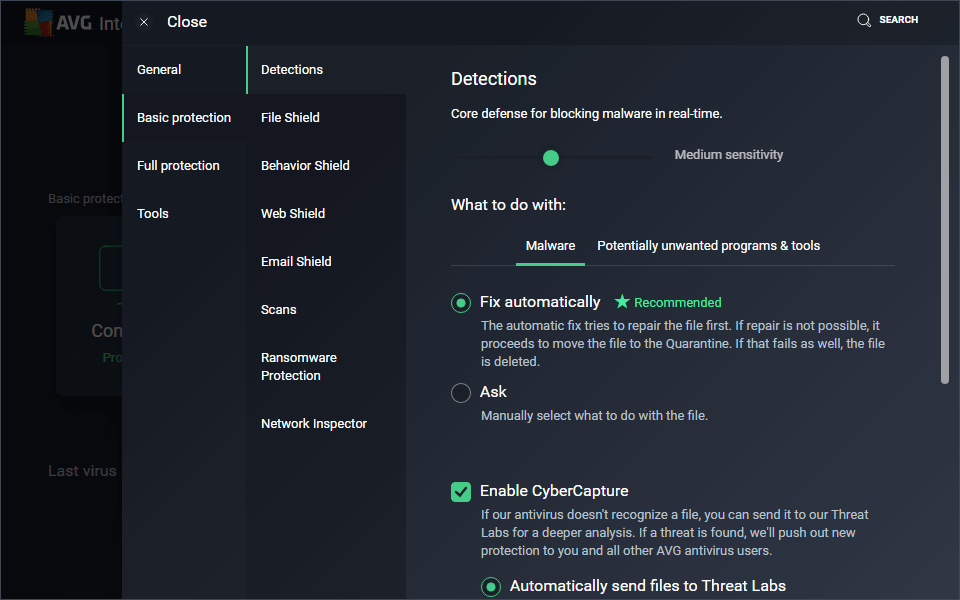This screenshot has width=960, height=600.
Task: Uncheck the Enable CyberCapture checkbox
Action: tap(461, 491)
